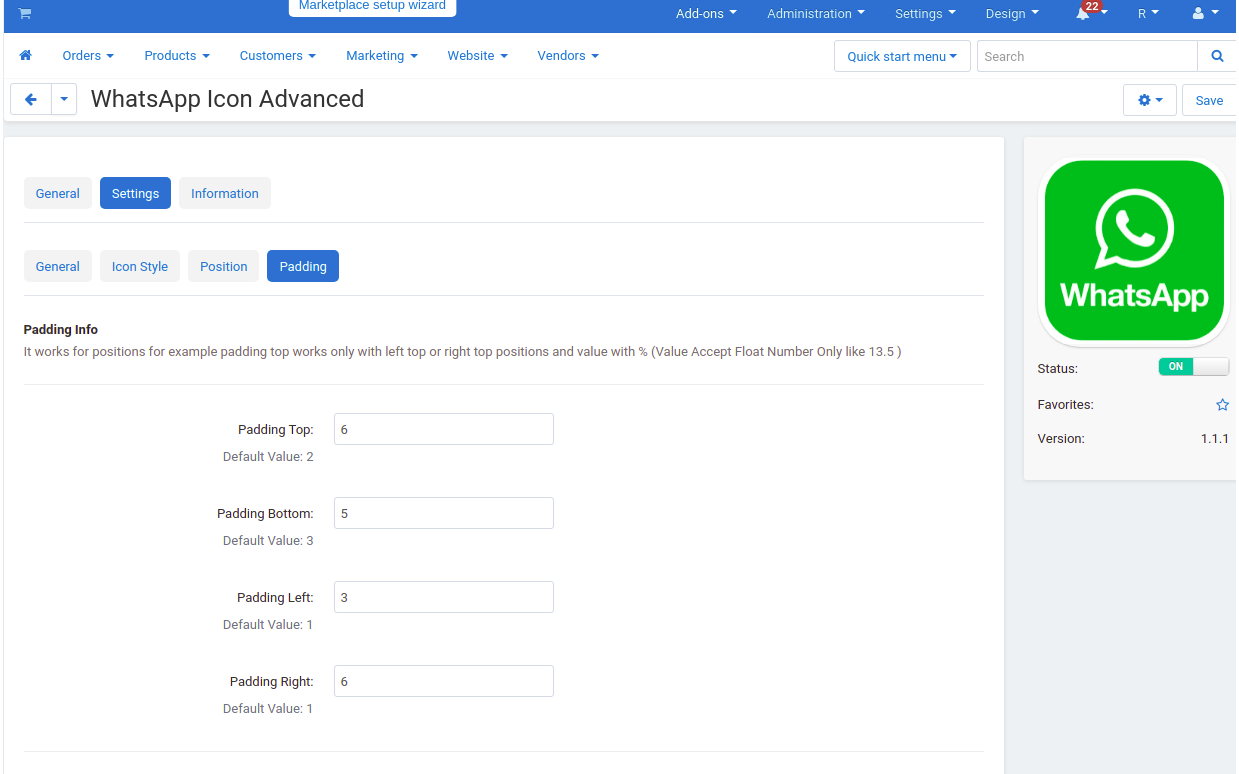Click the search magnifier button
Screen dimensions: 1239x774
pyautogui.click(x=1217, y=56)
